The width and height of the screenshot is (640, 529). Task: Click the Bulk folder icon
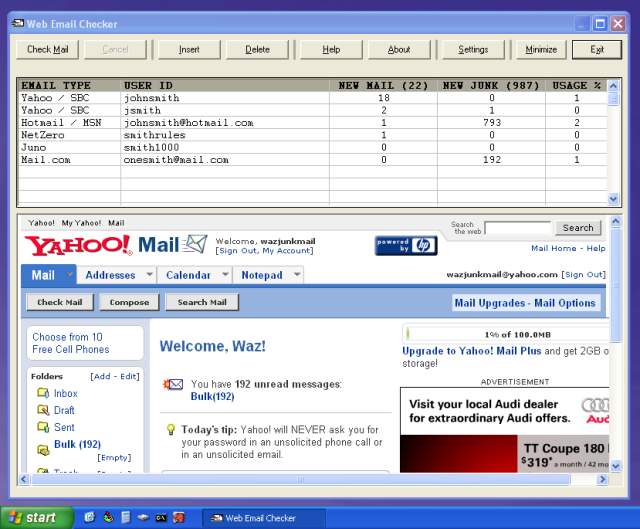tap(43, 450)
